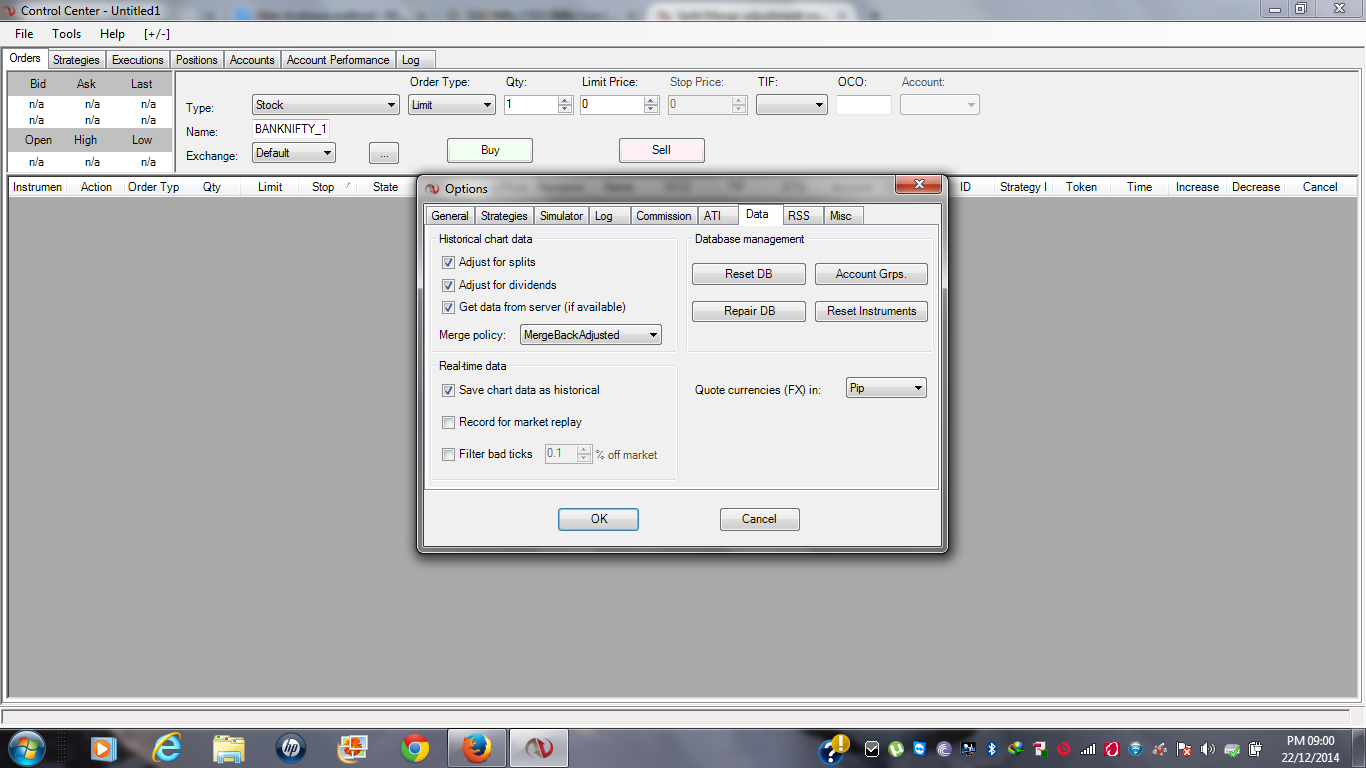Toggle Get data from server option

[448, 307]
